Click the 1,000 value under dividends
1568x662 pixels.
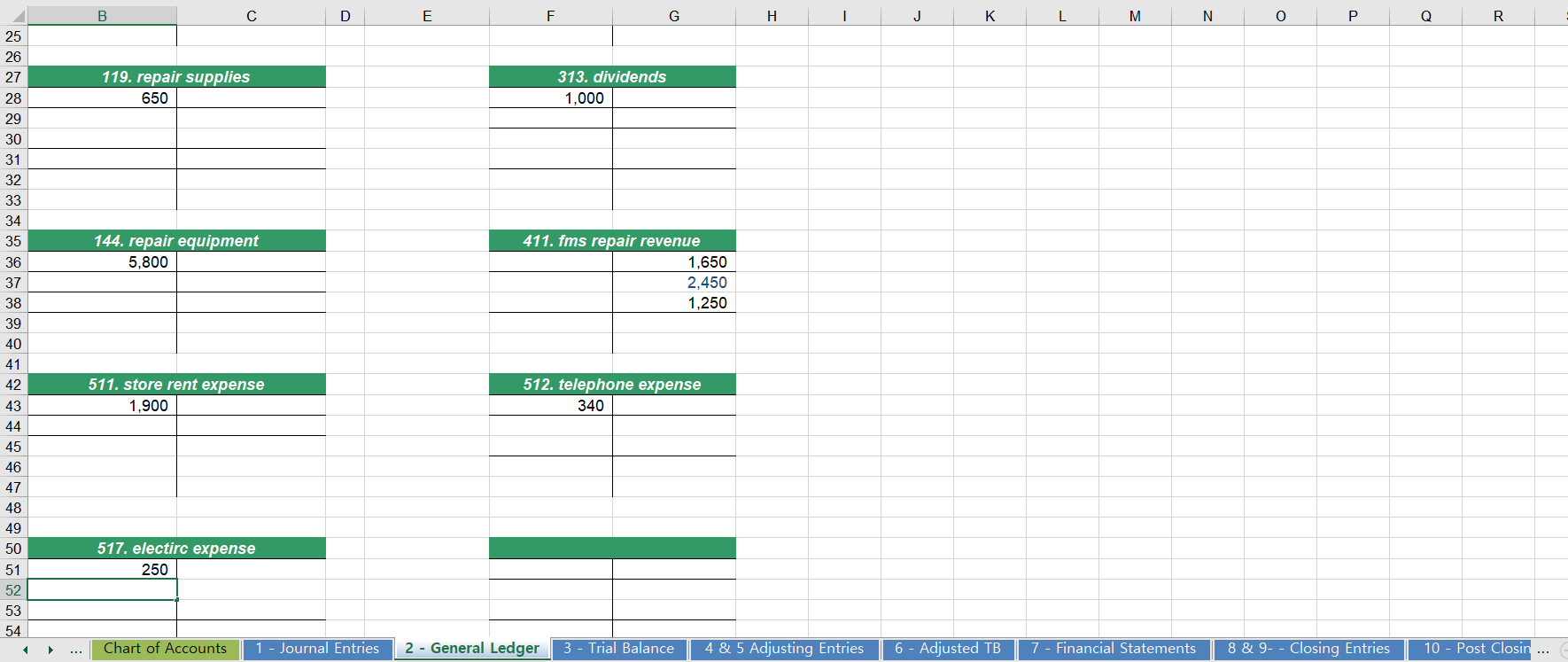coord(551,98)
